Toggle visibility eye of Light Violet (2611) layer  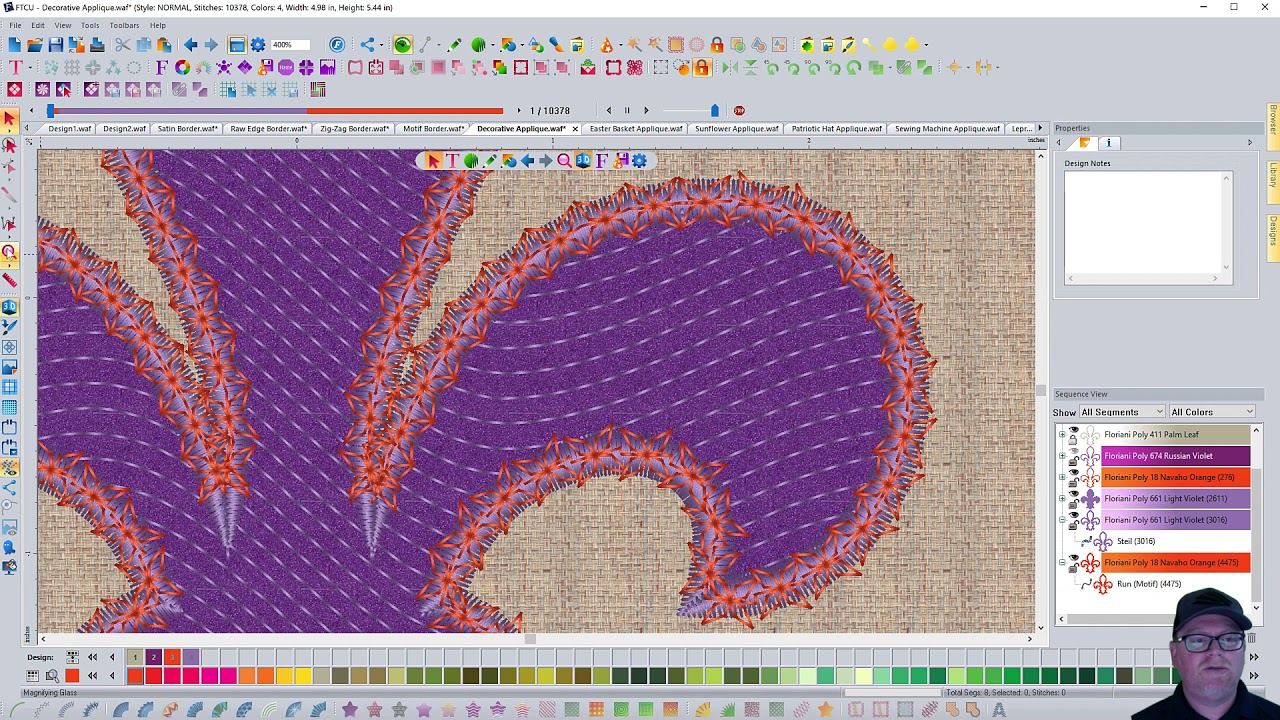(x=1074, y=494)
